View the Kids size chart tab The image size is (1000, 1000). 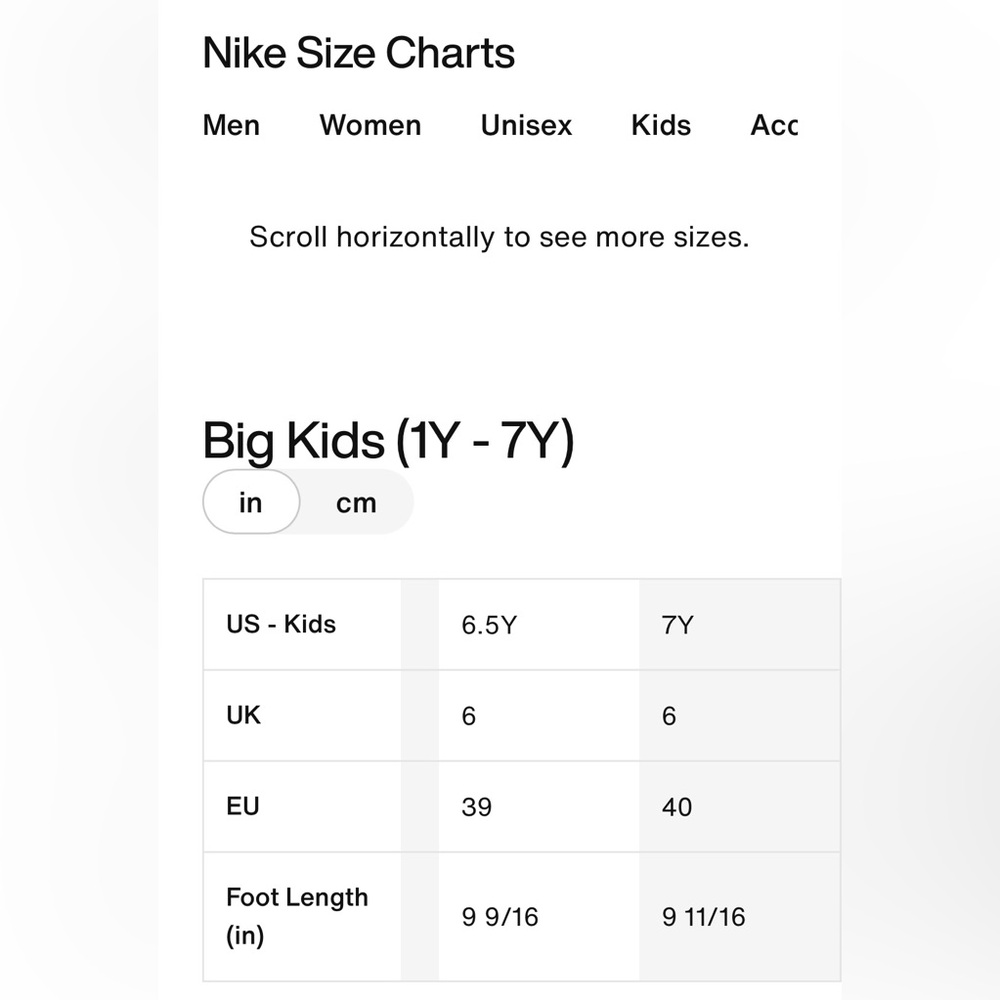(x=660, y=125)
